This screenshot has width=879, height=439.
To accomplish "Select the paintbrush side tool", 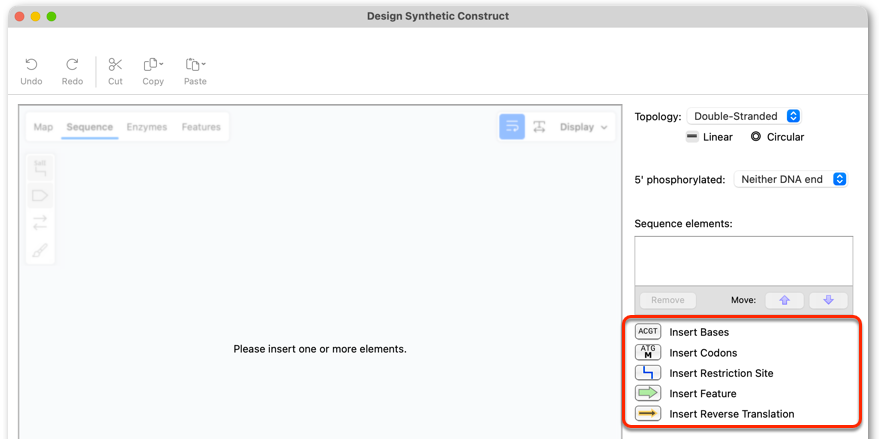I will click(40, 249).
